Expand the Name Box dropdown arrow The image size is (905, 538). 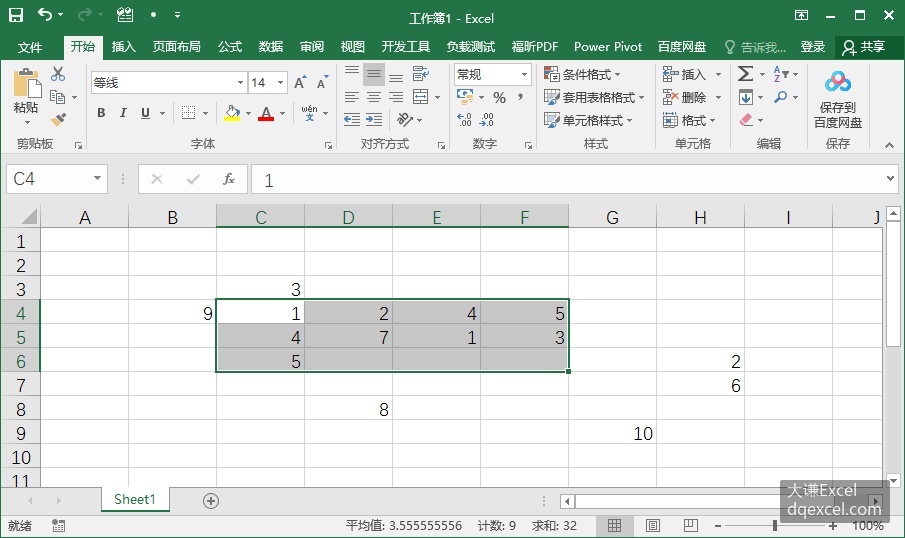click(x=97, y=178)
